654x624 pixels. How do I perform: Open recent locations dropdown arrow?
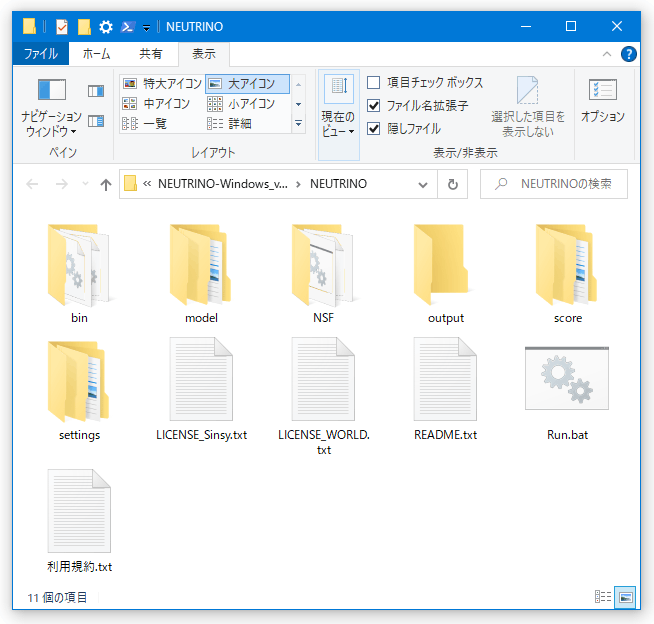(86, 184)
